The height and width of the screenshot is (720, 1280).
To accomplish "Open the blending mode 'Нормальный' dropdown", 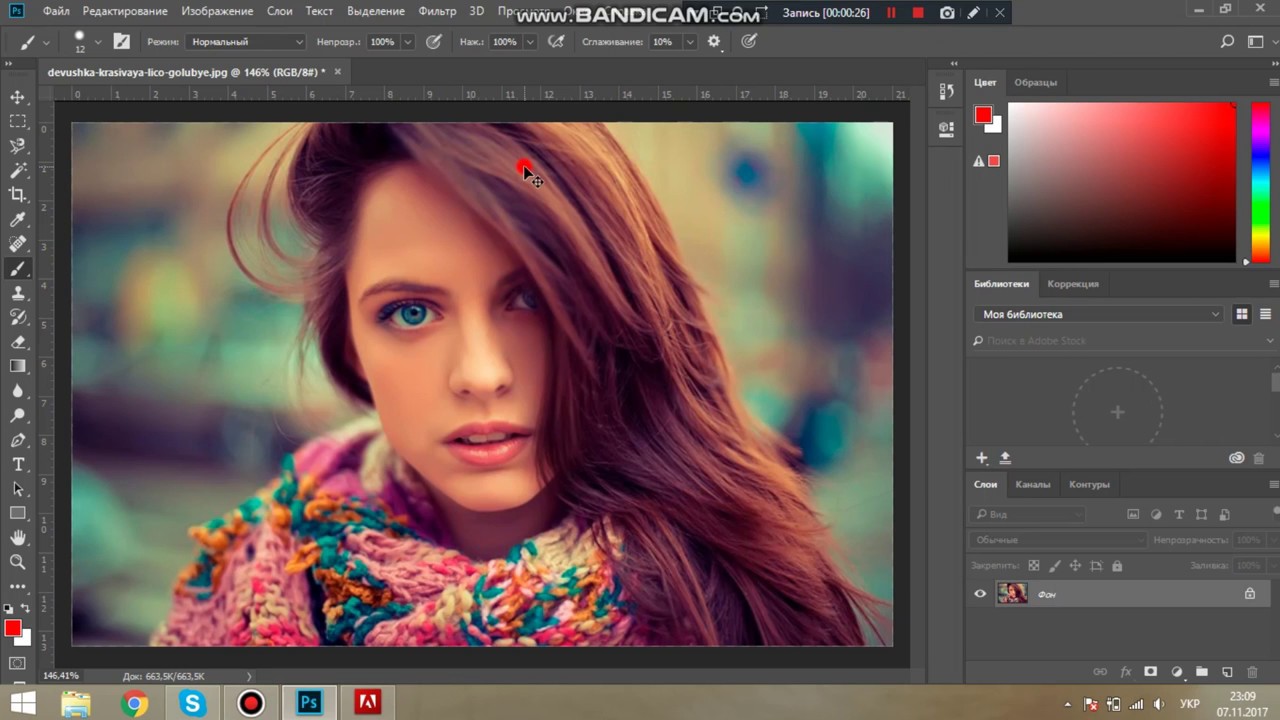I will (x=245, y=42).
